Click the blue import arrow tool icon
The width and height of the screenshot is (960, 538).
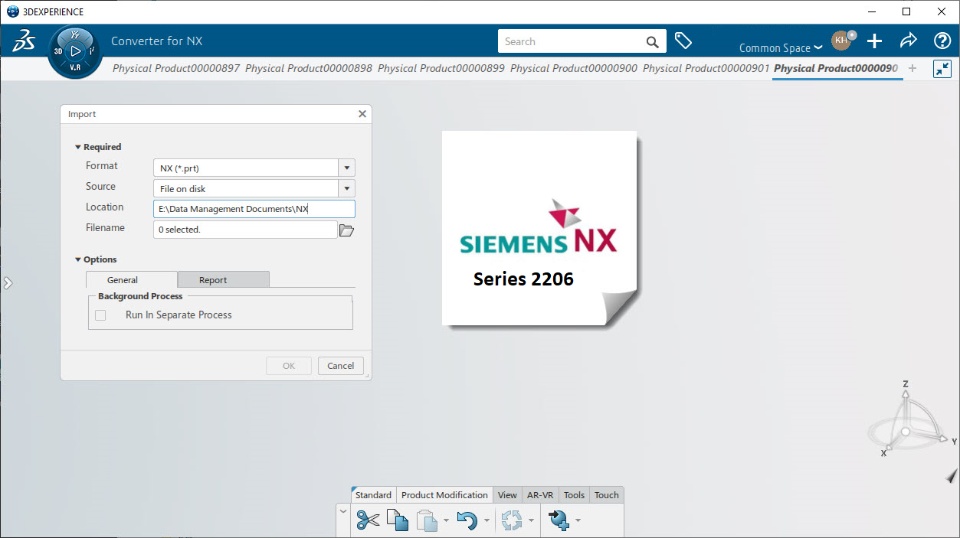pyautogui.click(x=558, y=520)
